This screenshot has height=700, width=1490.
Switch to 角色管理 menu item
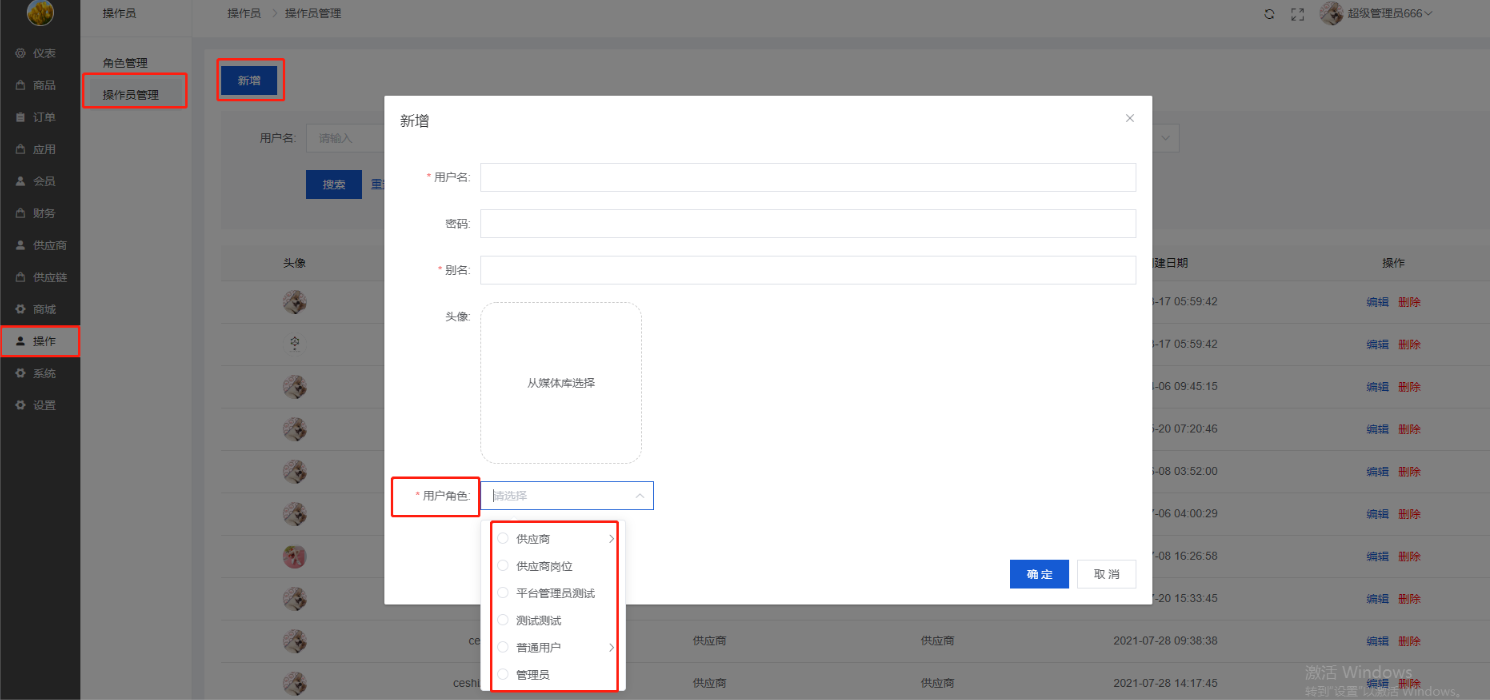click(x=125, y=63)
